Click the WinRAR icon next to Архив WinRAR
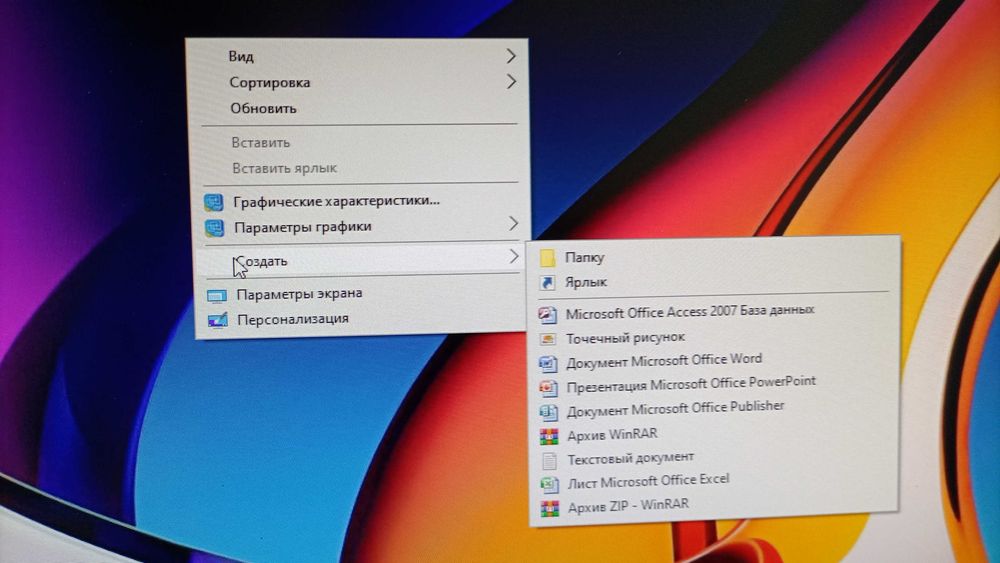This screenshot has height=563, width=1000. 549,436
